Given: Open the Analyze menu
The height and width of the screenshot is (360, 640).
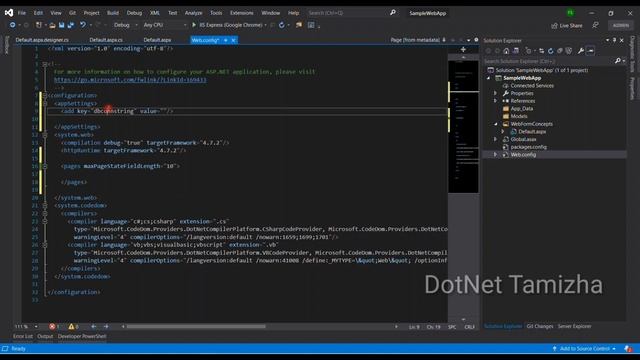Looking at the screenshot, I should point(193,13).
